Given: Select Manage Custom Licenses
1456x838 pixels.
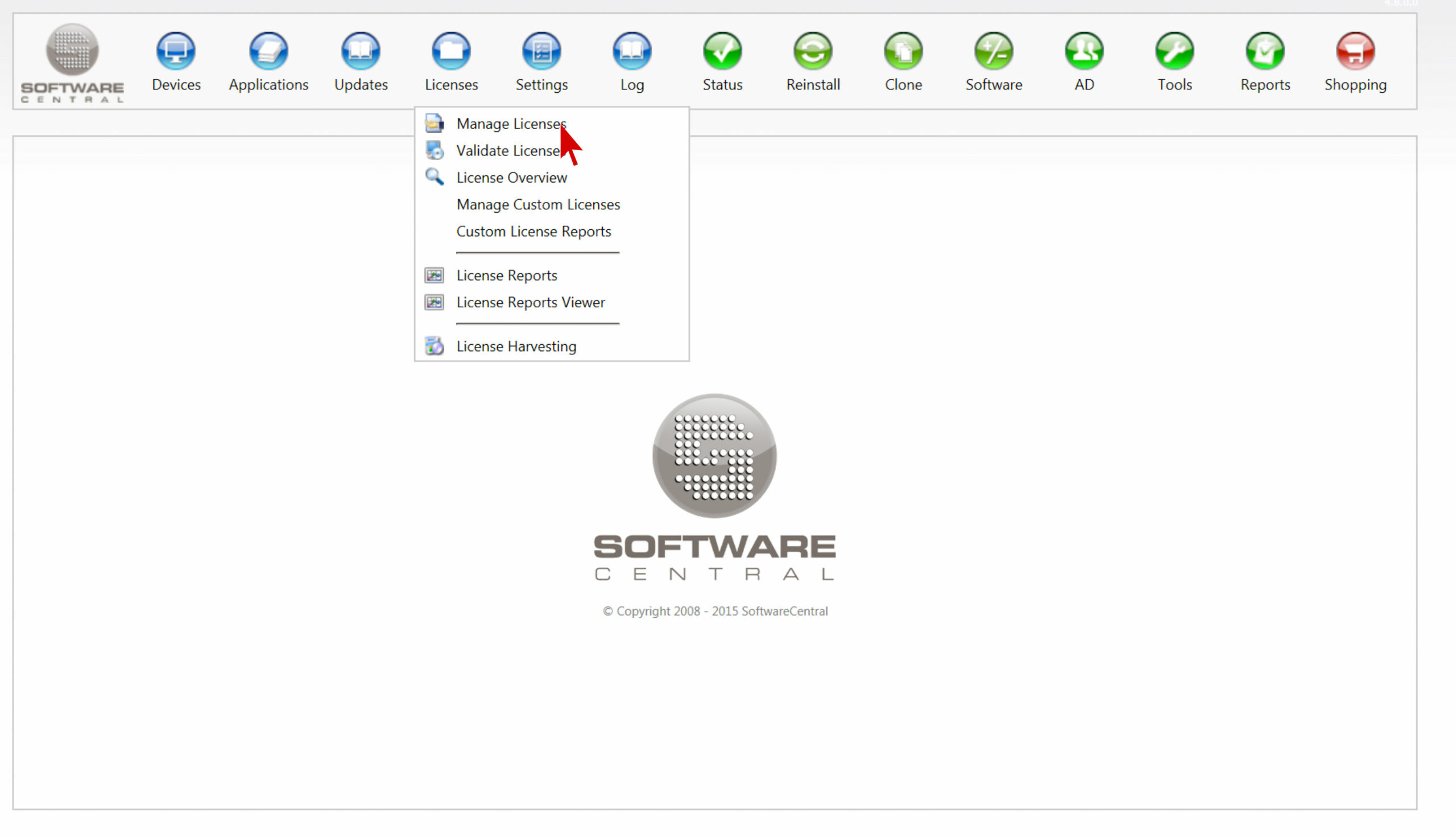Looking at the screenshot, I should click(x=538, y=204).
